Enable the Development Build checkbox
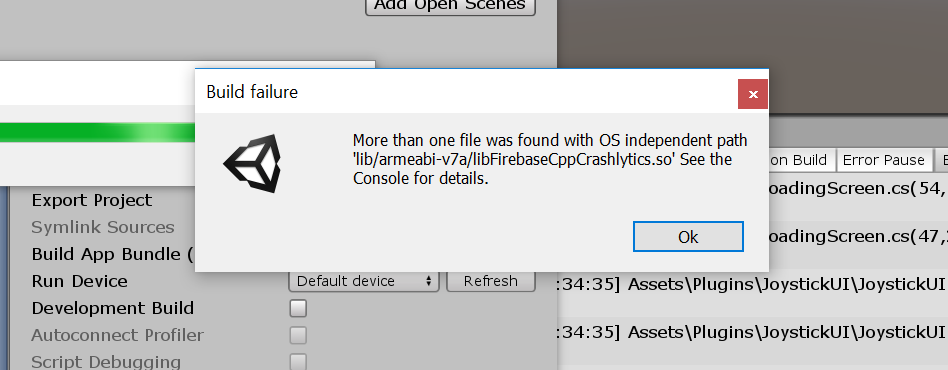This screenshot has width=948, height=370. pos(298,308)
